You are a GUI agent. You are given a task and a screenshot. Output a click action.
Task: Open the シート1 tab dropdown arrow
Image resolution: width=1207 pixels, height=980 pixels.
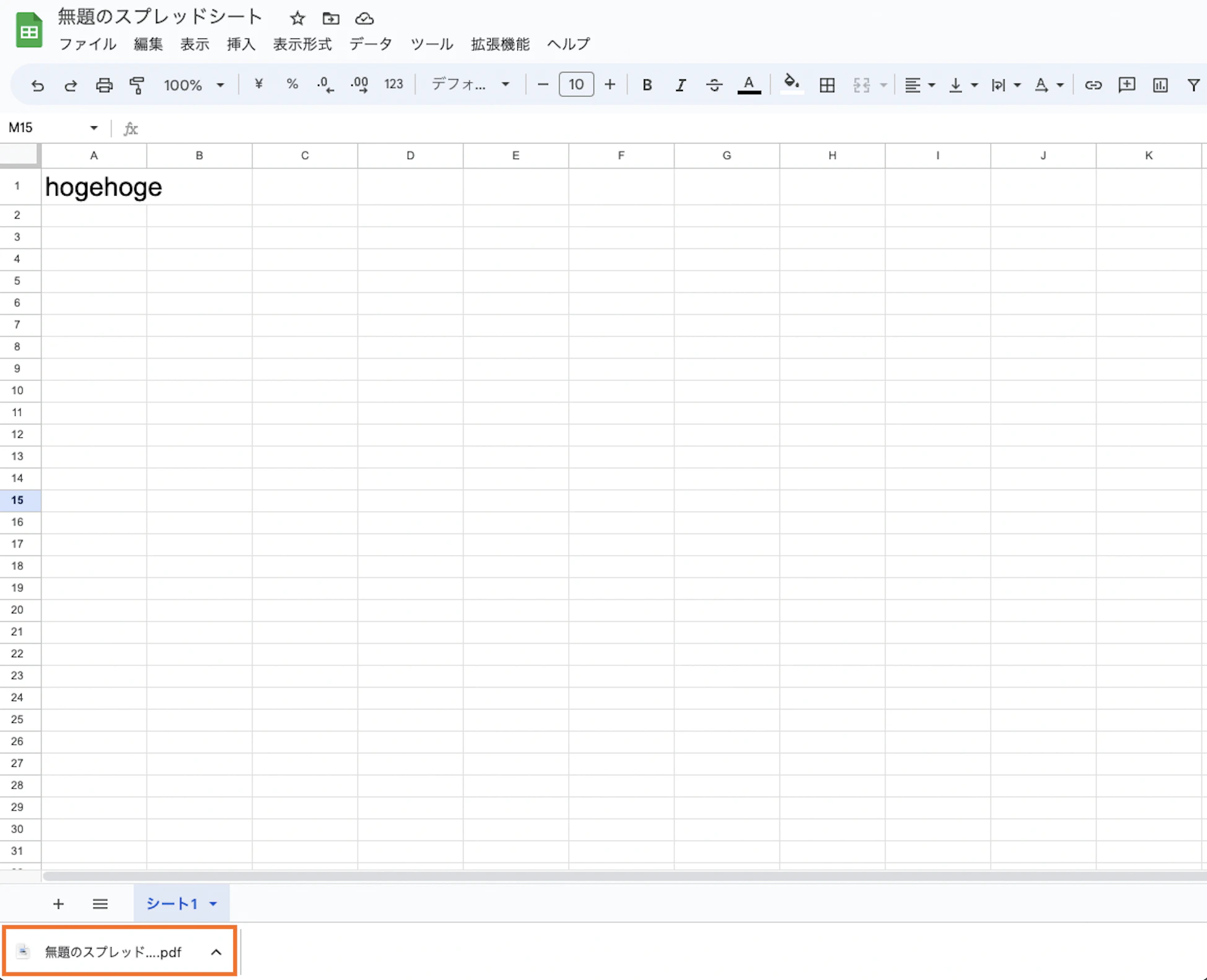(213, 904)
